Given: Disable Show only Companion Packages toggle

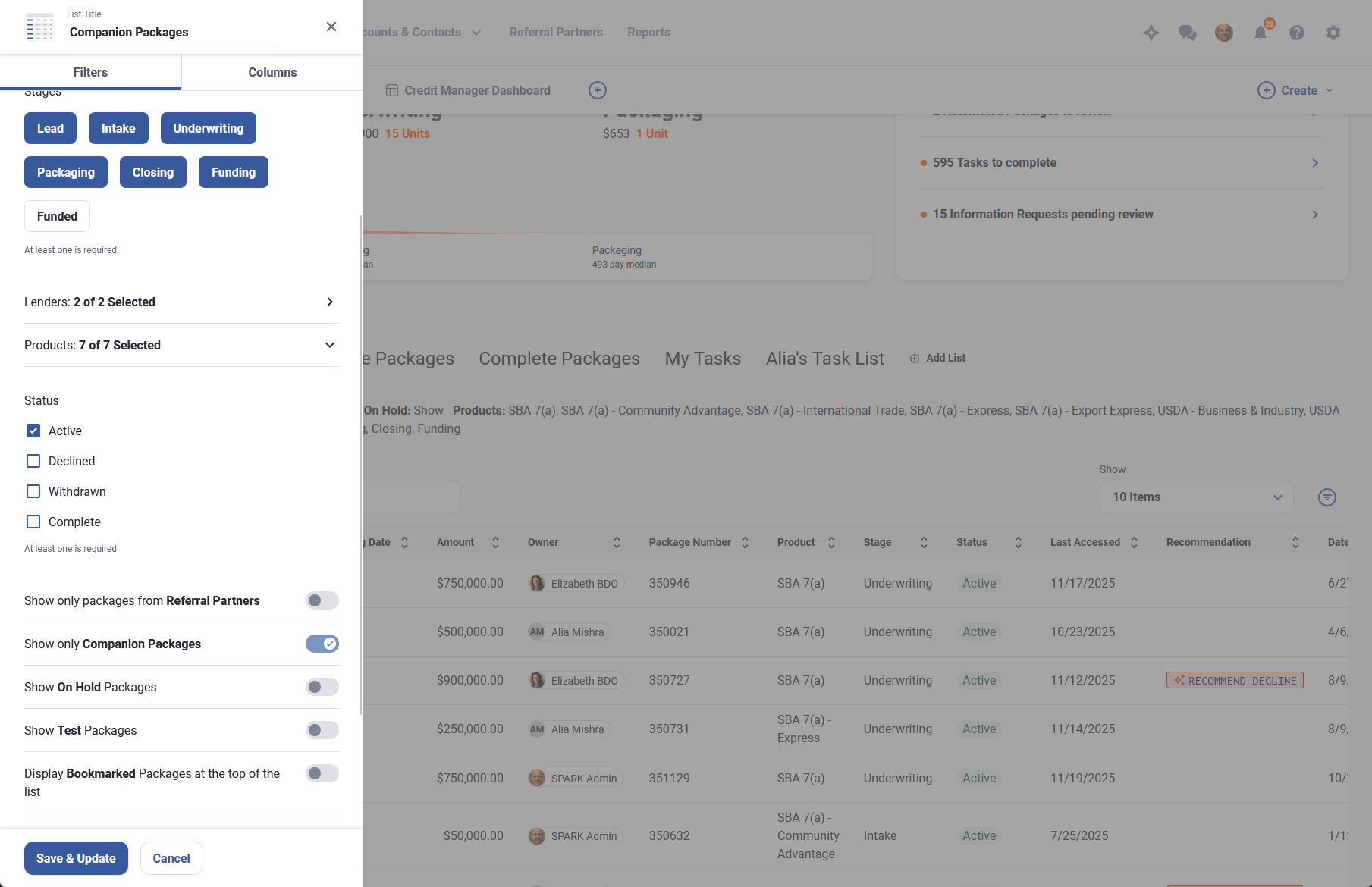Looking at the screenshot, I should (x=322, y=644).
